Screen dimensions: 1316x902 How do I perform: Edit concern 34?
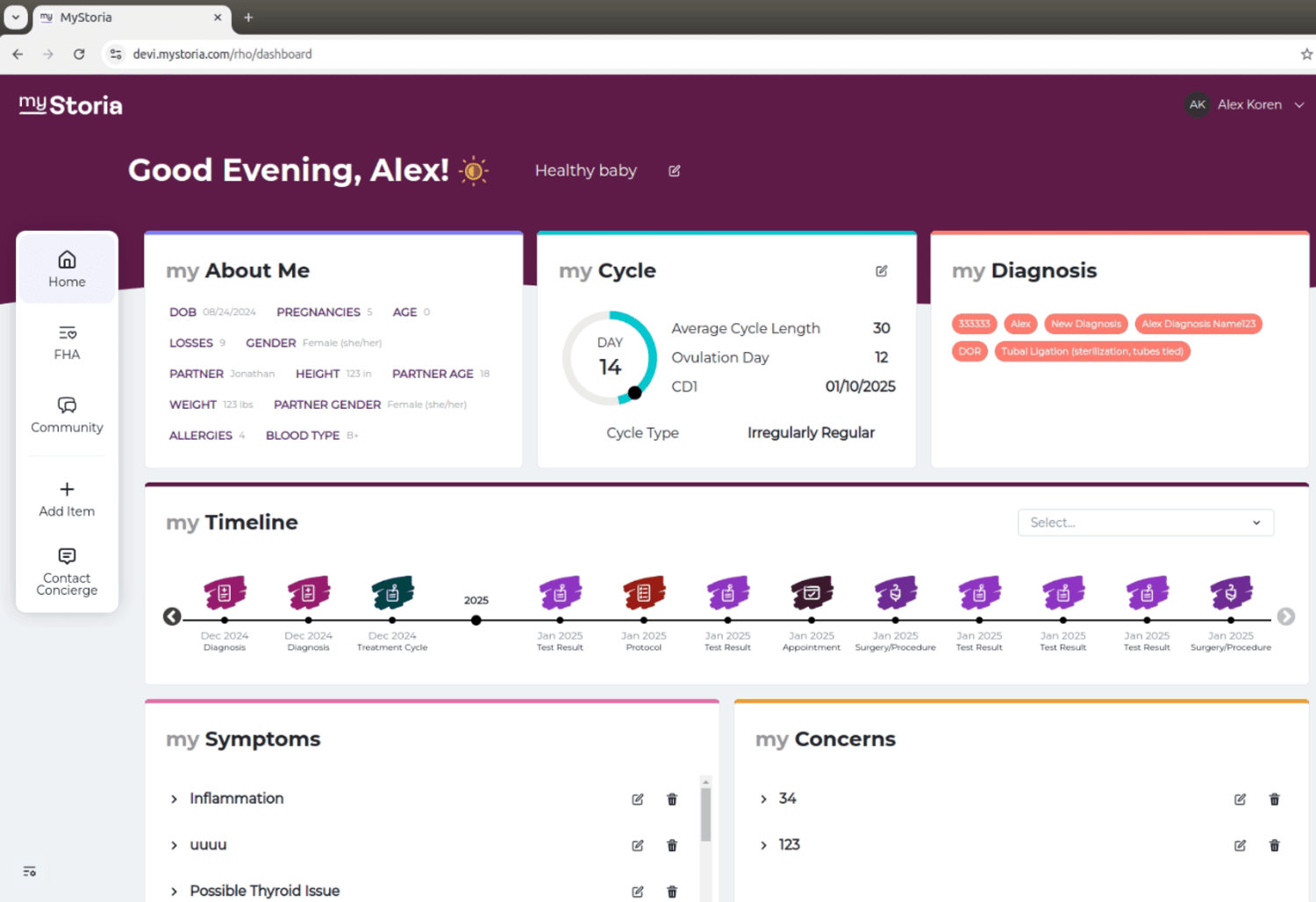[x=1240, y=799]
